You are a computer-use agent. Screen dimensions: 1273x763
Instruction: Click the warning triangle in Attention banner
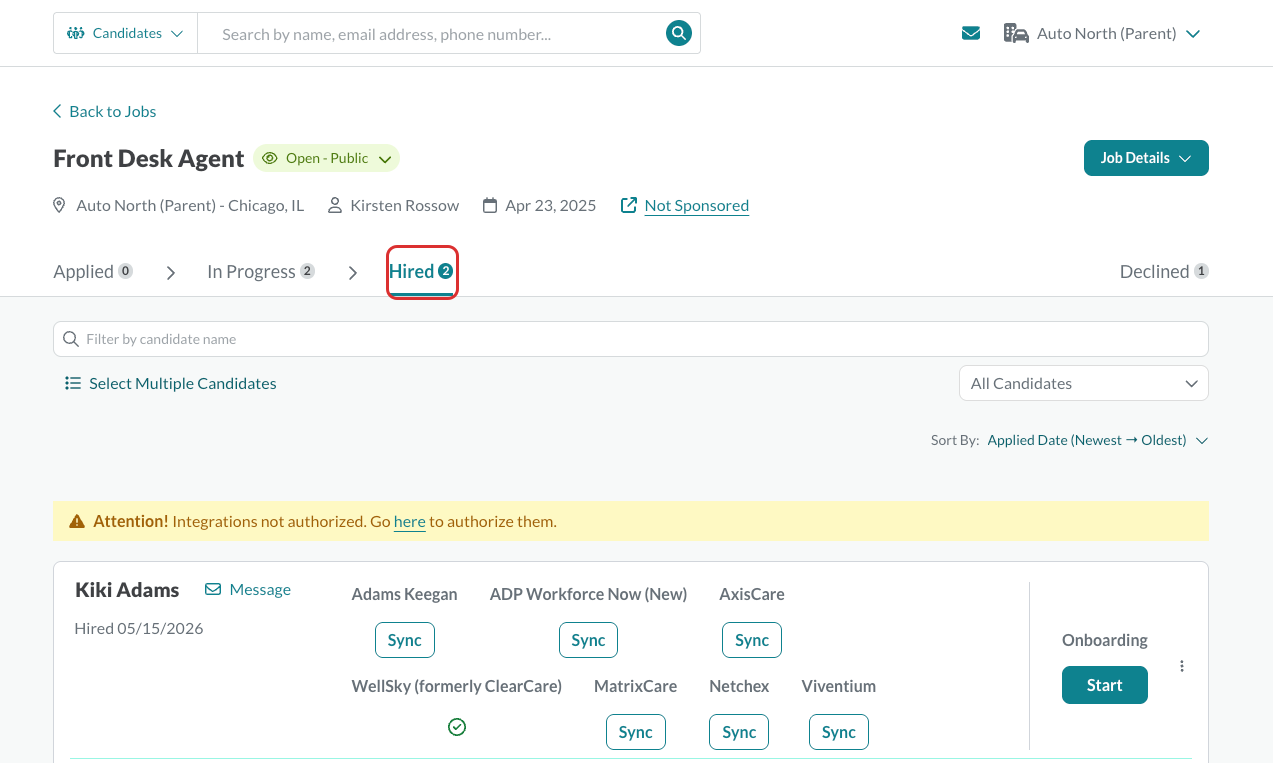pyautogui.click(x=77, y=521)
